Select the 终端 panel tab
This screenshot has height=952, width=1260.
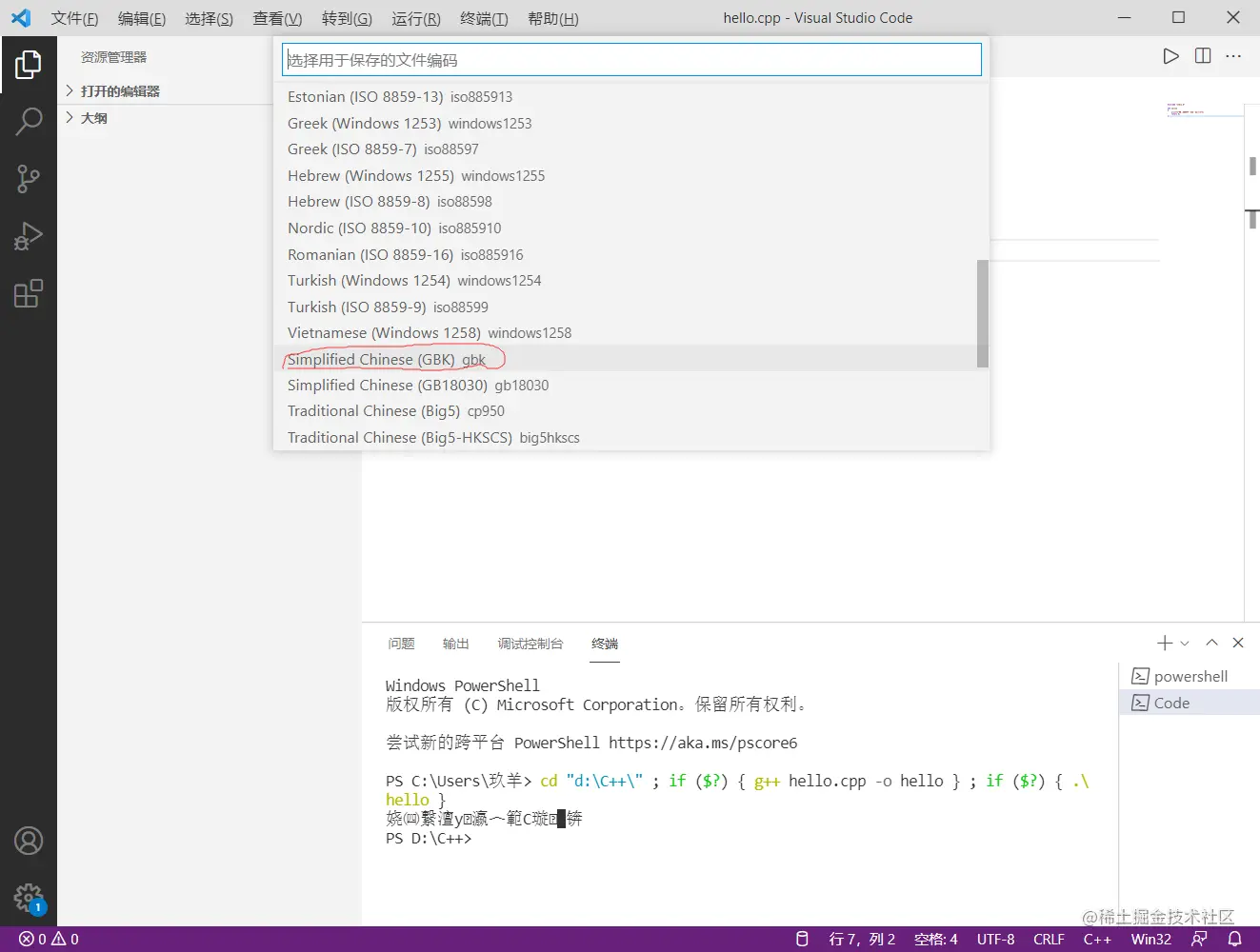point(605,644)
